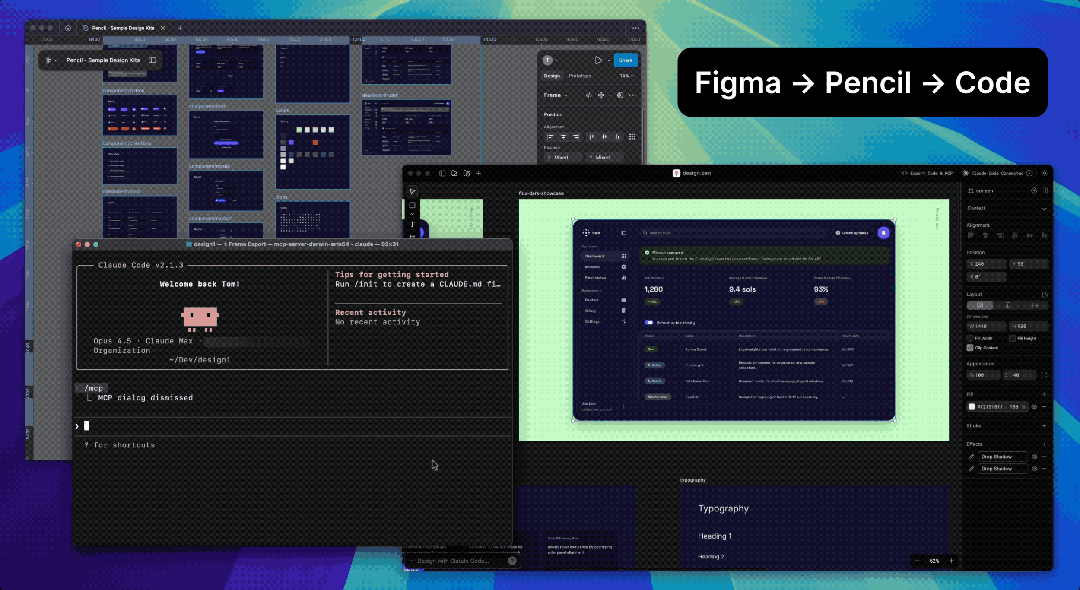Open the Figma main menu dropdown
The height and width of the screenshot is (590, 1080).
click(50, 60)
